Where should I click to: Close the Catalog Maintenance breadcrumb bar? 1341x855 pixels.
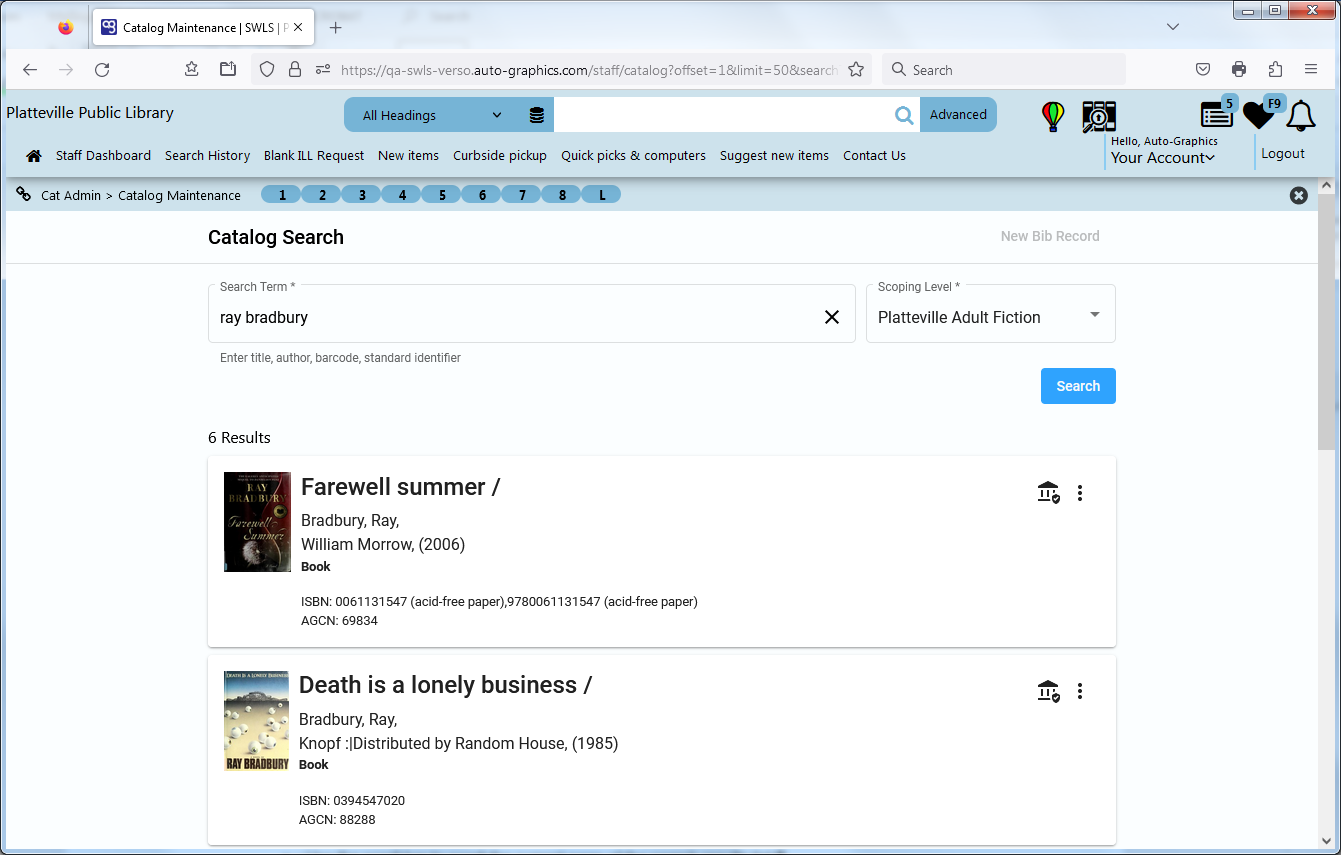[x=1298, y=196]
